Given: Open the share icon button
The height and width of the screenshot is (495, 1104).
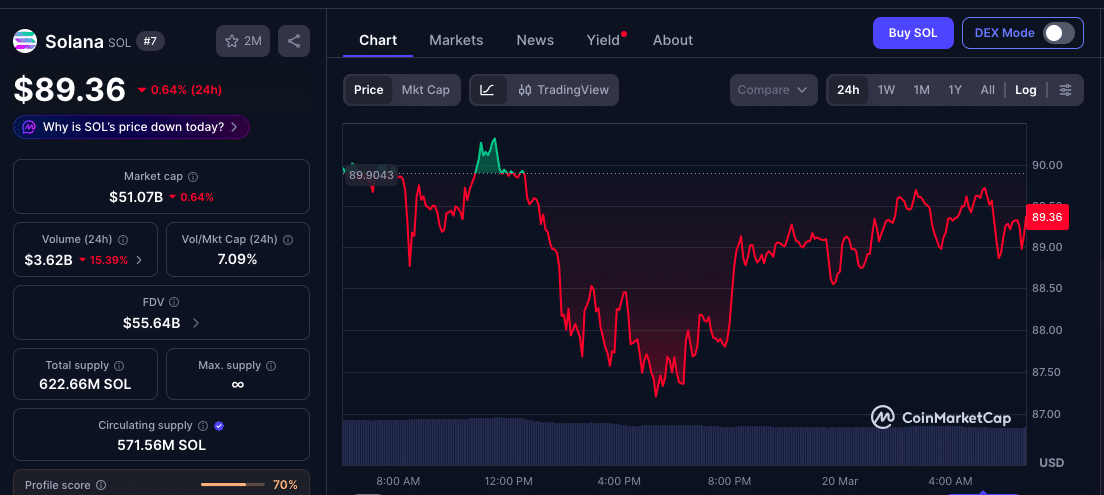Looking at the screenshot, I should 294,42.
